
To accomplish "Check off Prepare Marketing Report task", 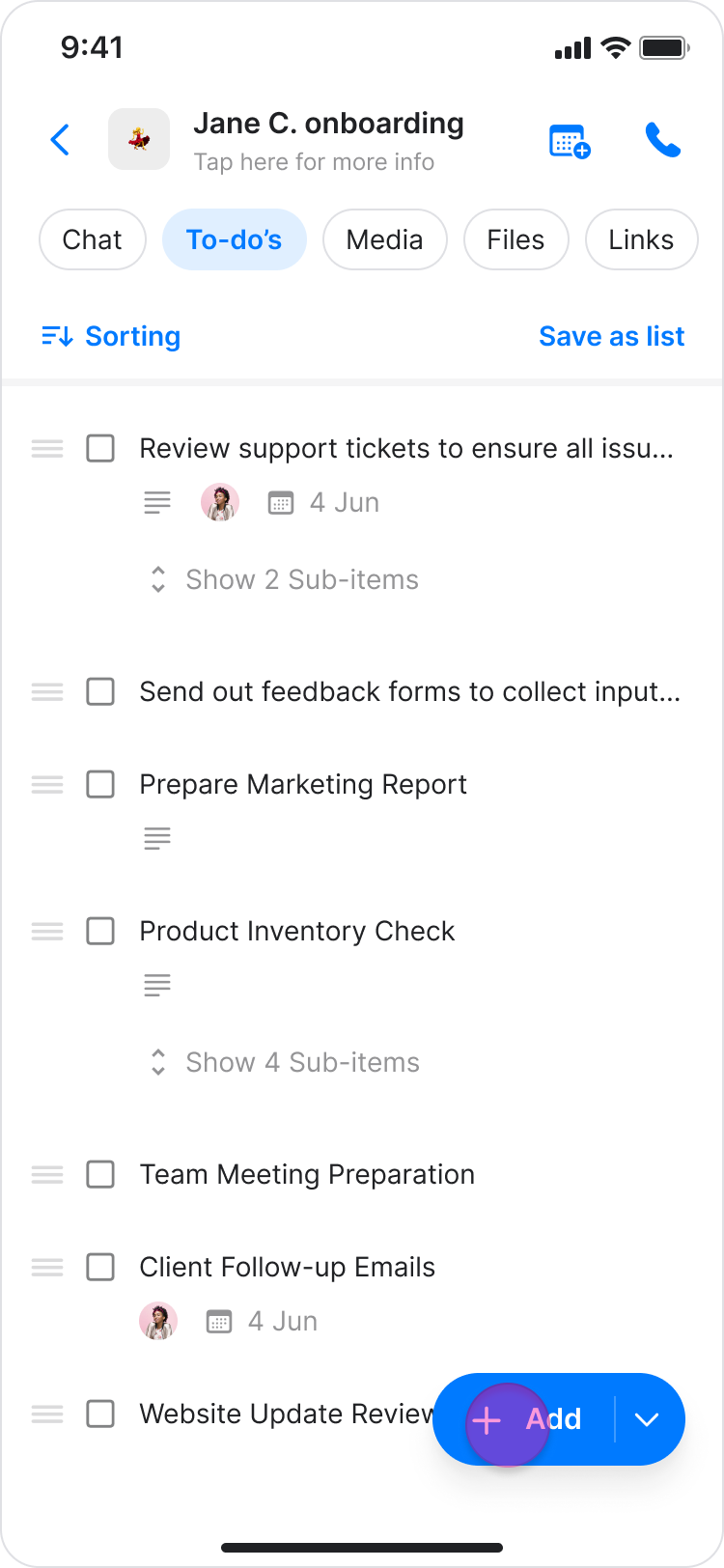I will (x=100, y=784).
